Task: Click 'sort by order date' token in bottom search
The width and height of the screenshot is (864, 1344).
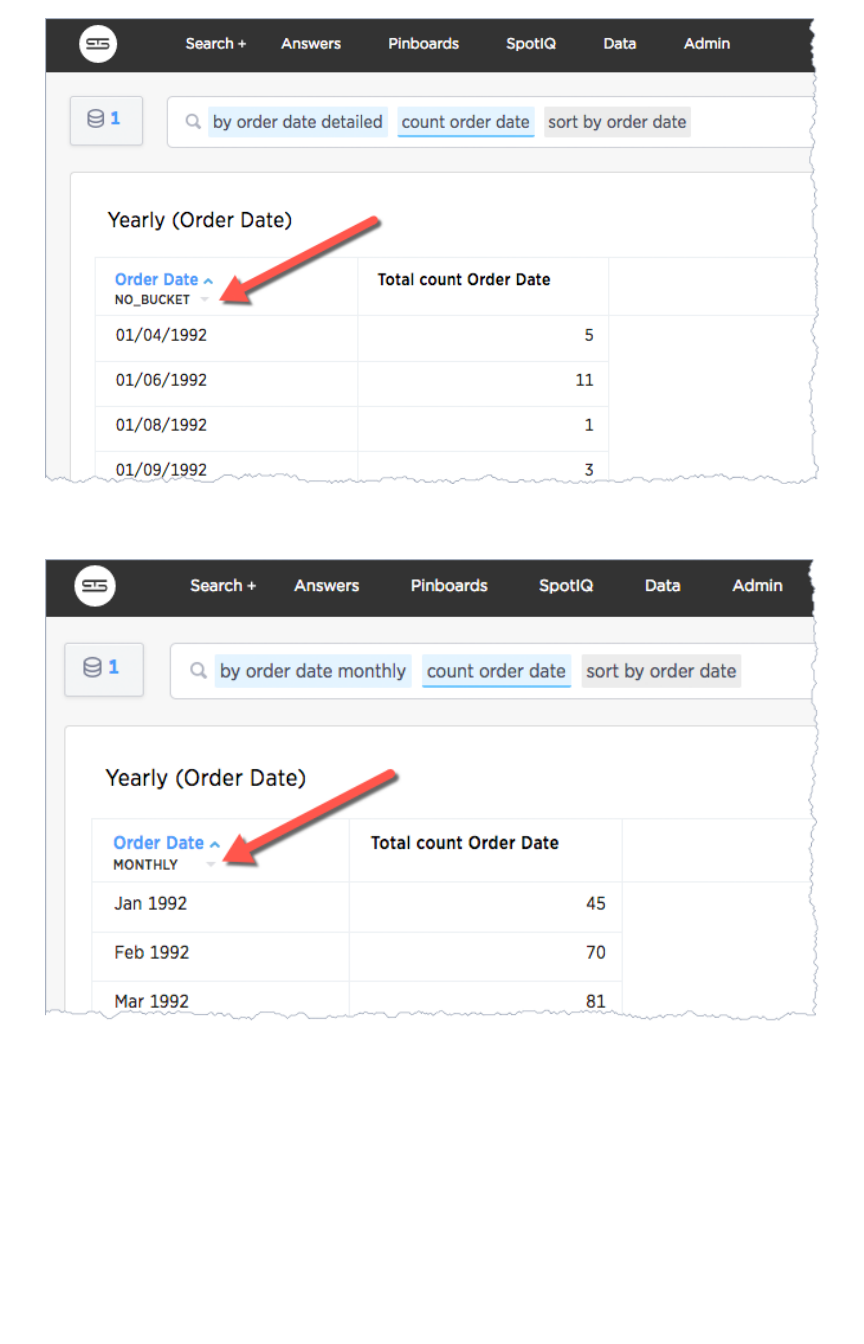Action: point(661,671)
